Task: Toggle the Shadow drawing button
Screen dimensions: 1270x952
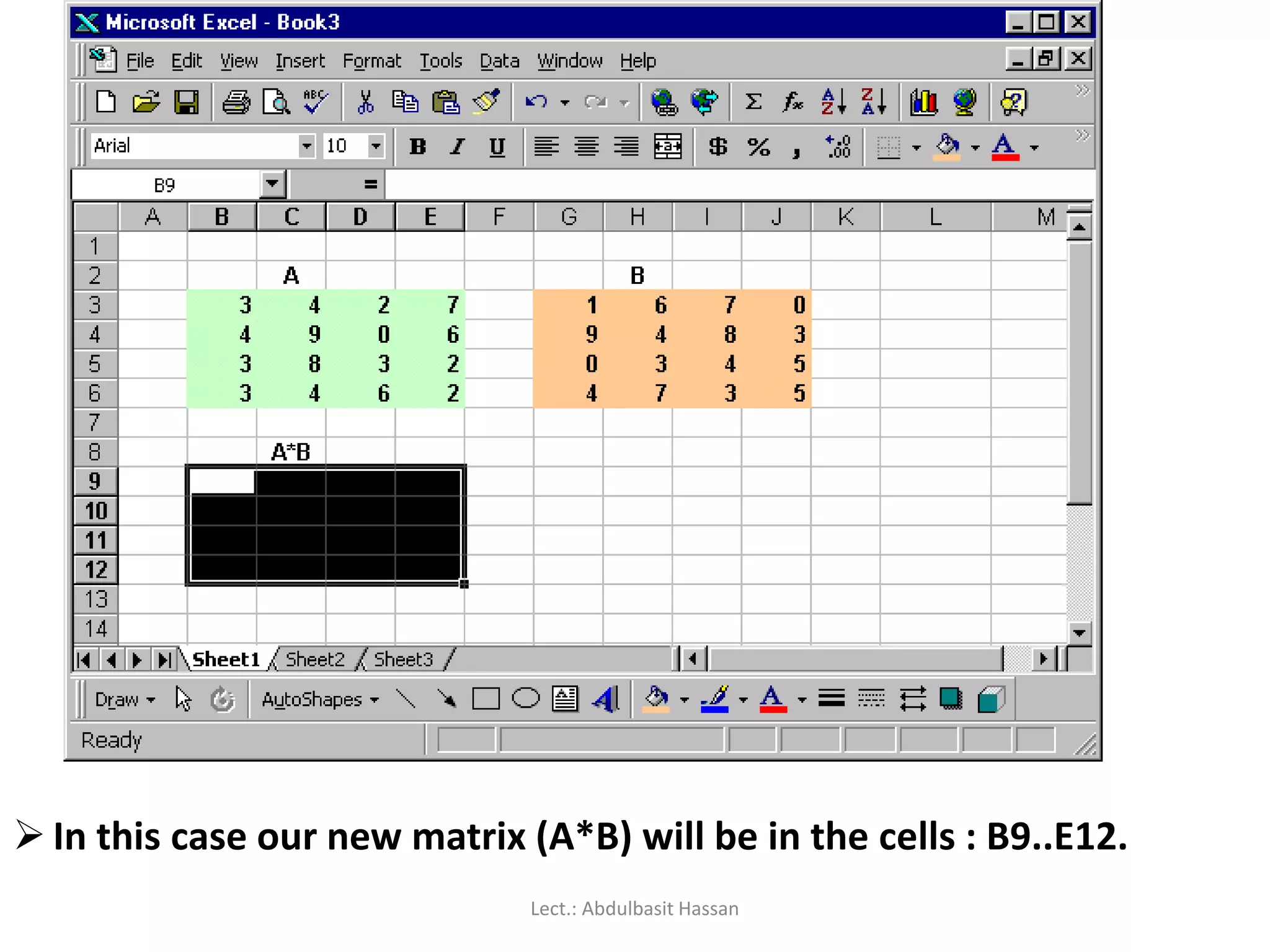Action: (951, 699)
